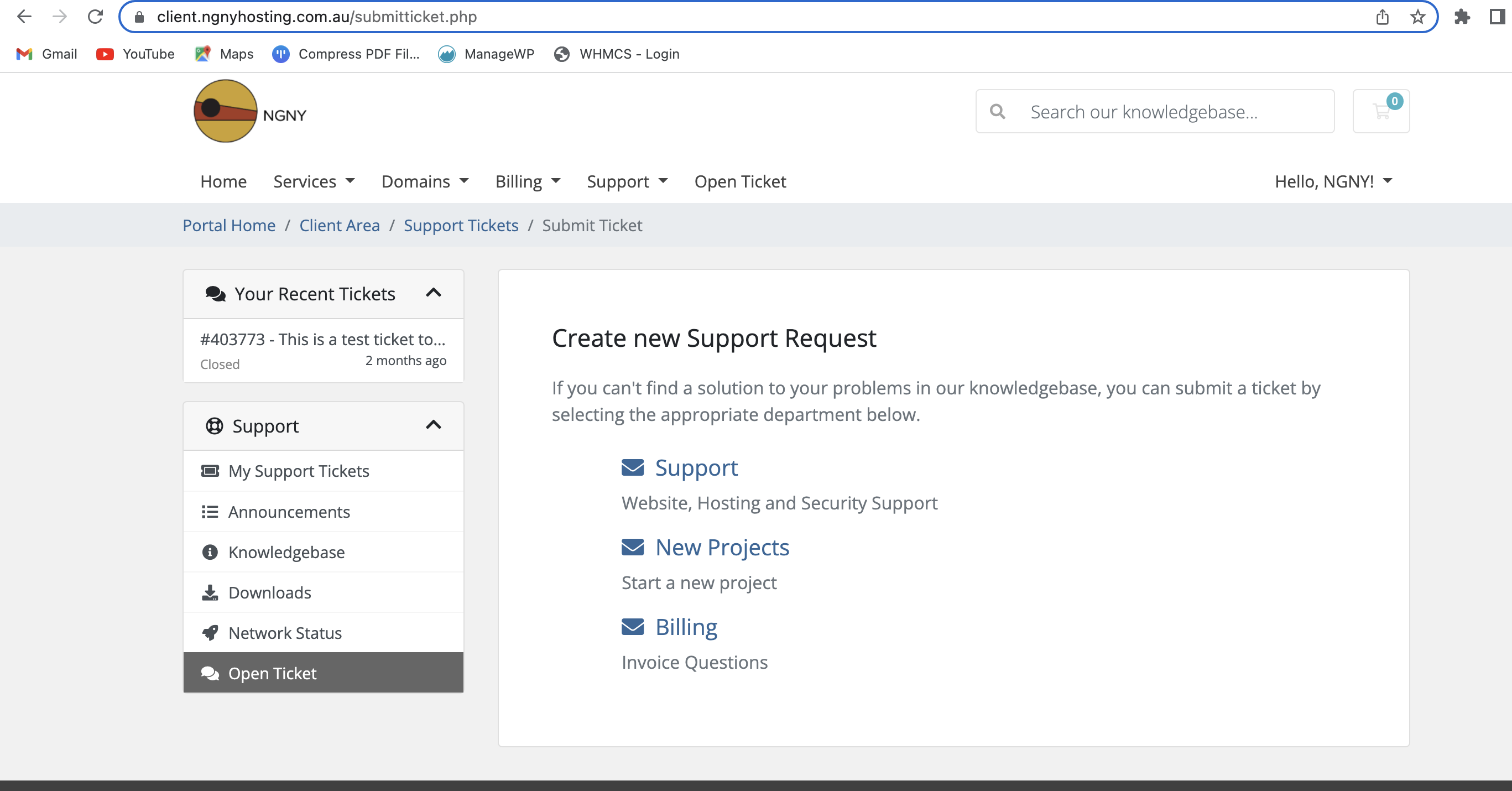1512x791 pixels.
Task: Open Network Status in the sidebar
Action: [x=324, y=633]
